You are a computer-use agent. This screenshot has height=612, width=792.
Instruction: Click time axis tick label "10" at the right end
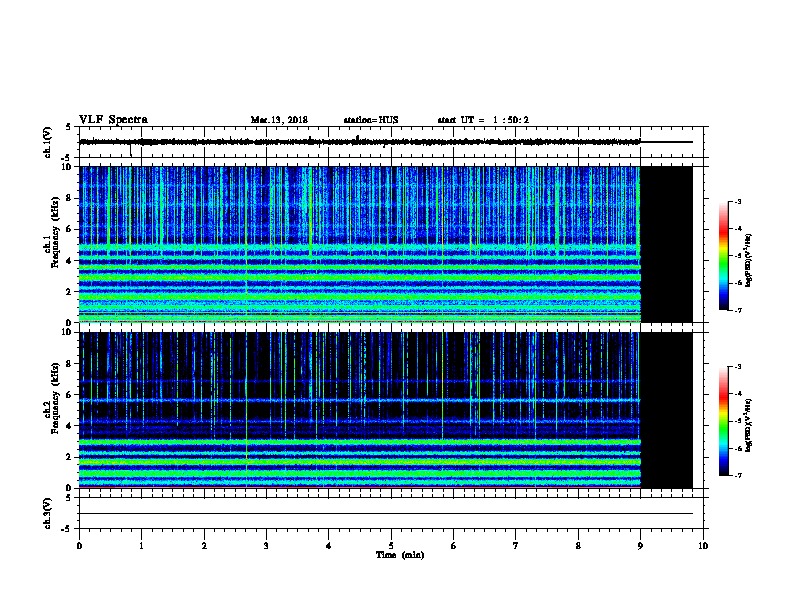coord(703,546)
